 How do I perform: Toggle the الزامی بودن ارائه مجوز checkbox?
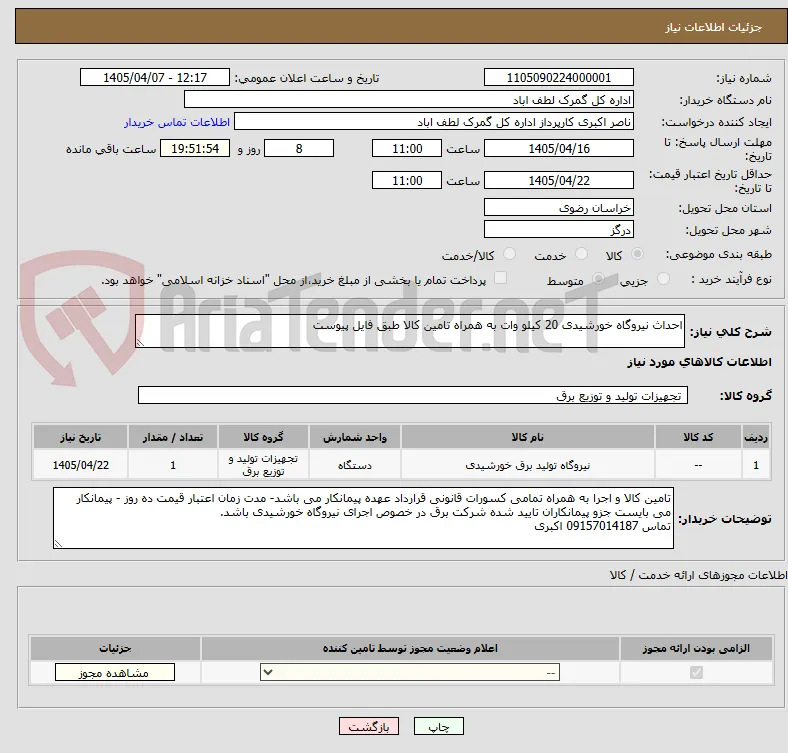click(x=696, y=673)
